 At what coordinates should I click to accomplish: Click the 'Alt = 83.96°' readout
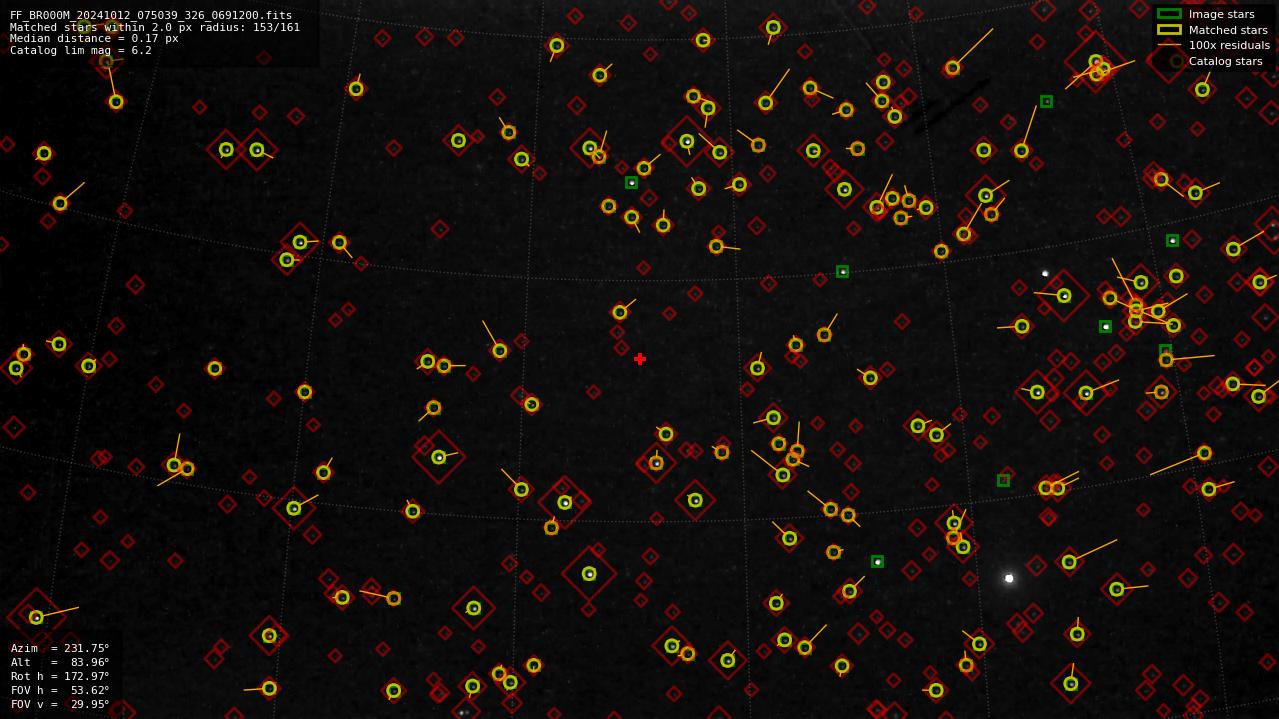click(x=60, y=662)
